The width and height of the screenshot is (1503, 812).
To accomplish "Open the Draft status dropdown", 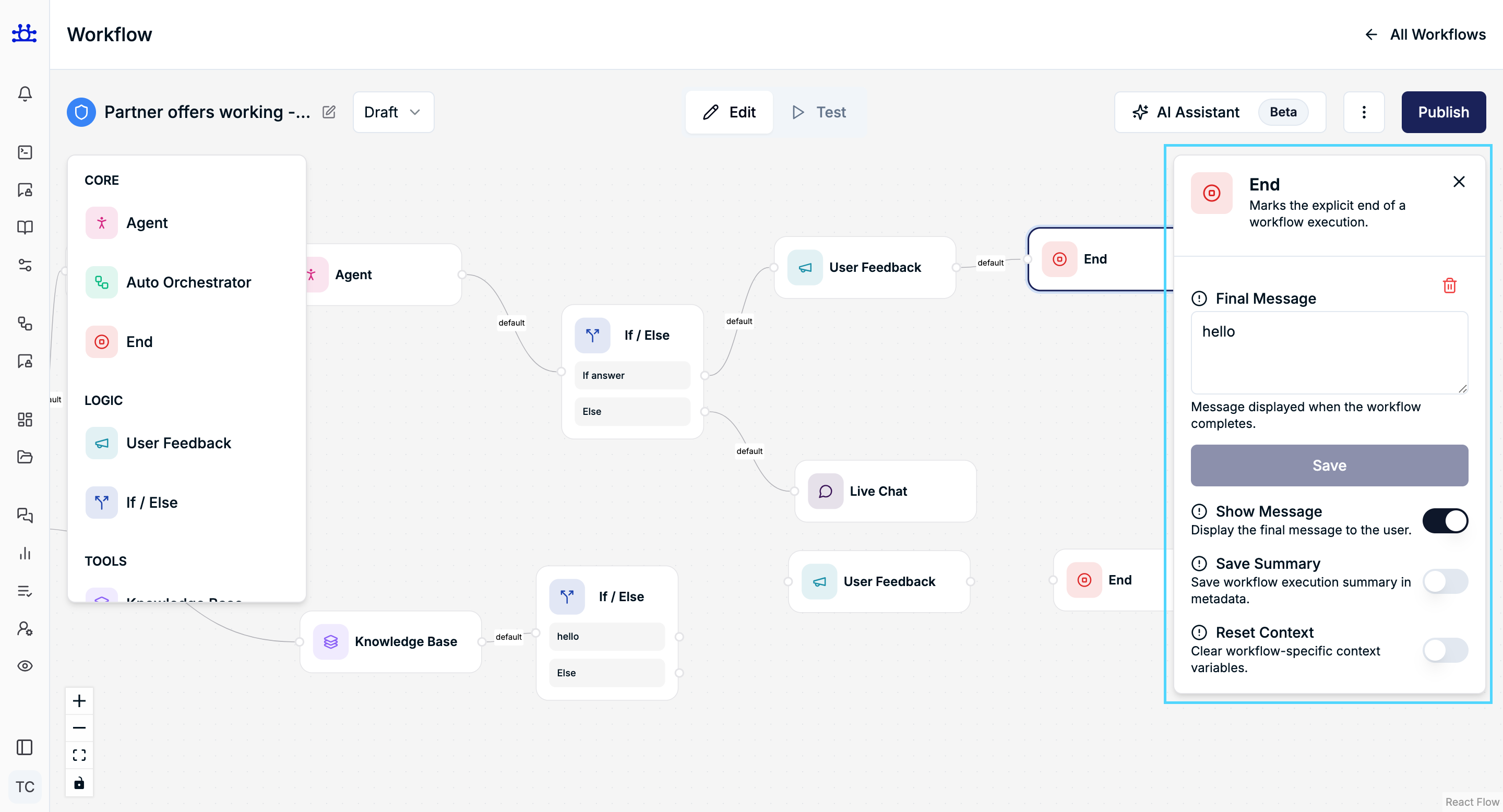I will click(392, 112).
